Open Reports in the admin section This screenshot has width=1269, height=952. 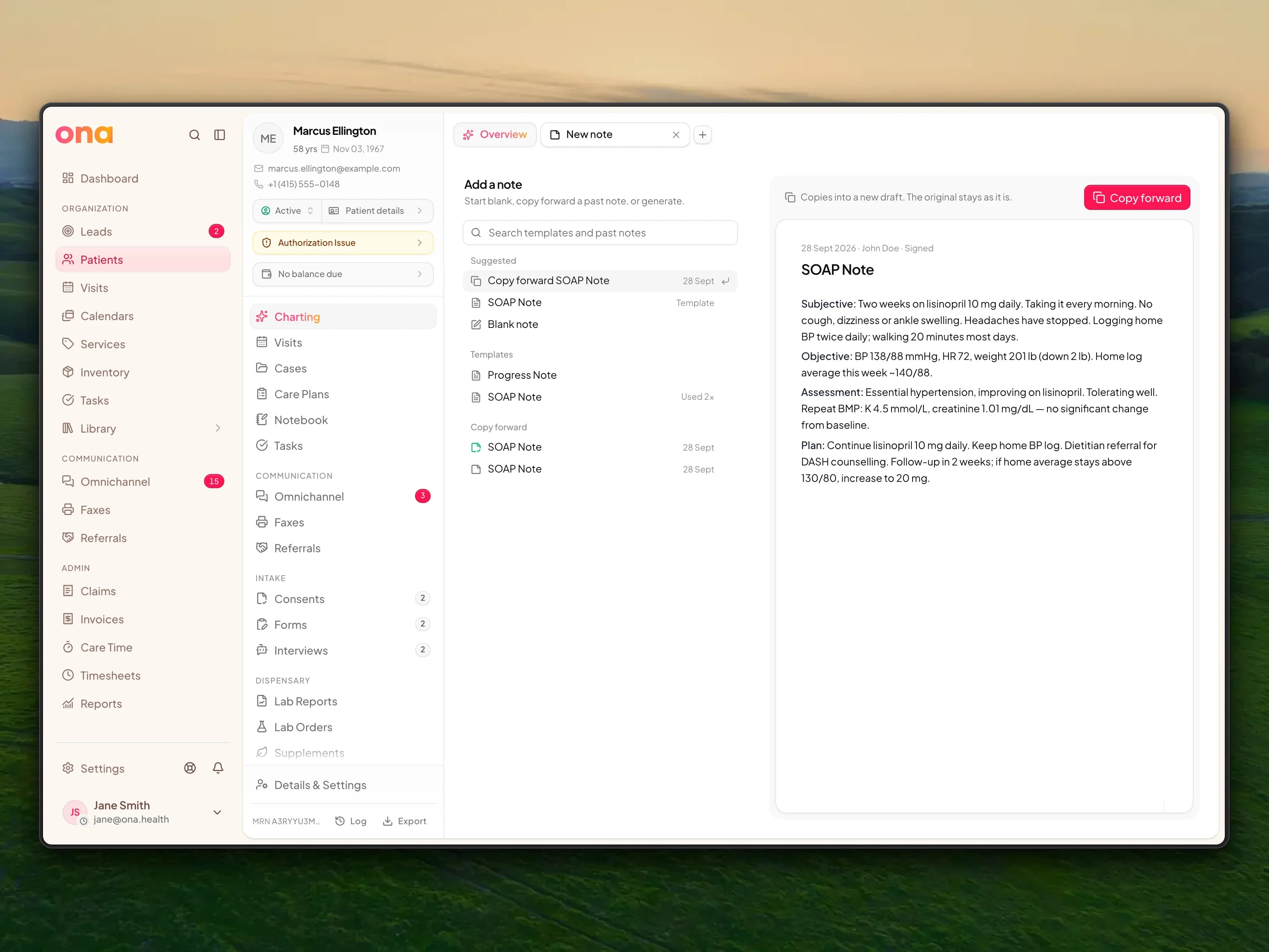coord(143,704)
